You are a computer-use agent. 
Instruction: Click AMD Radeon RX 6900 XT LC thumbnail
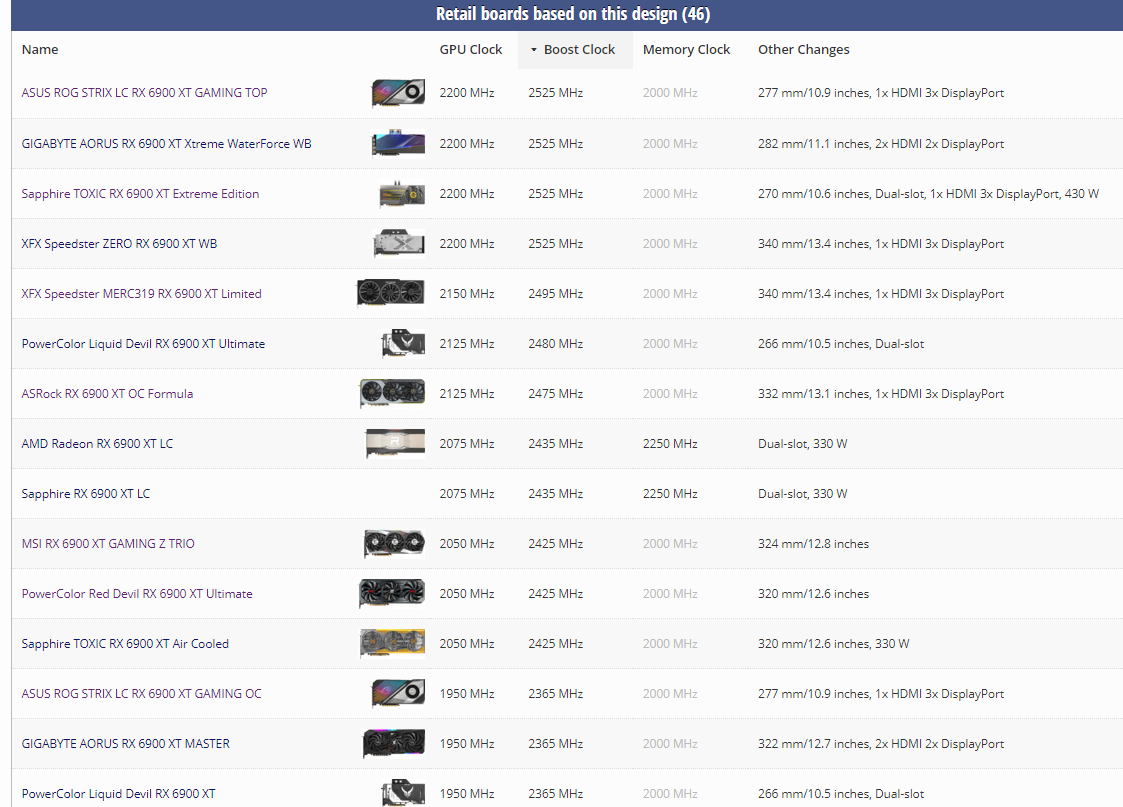point(395,443)
